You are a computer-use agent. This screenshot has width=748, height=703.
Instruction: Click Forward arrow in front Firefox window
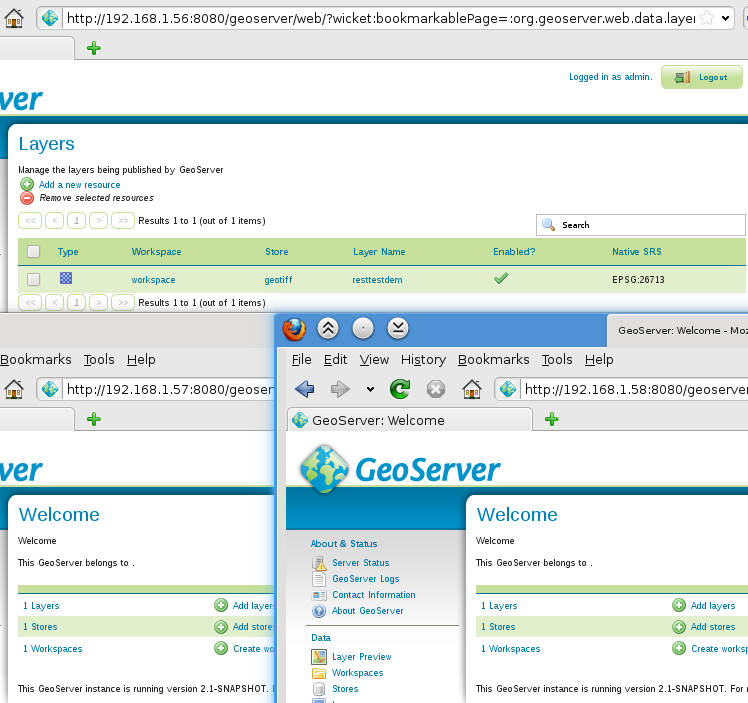point(340,389)
